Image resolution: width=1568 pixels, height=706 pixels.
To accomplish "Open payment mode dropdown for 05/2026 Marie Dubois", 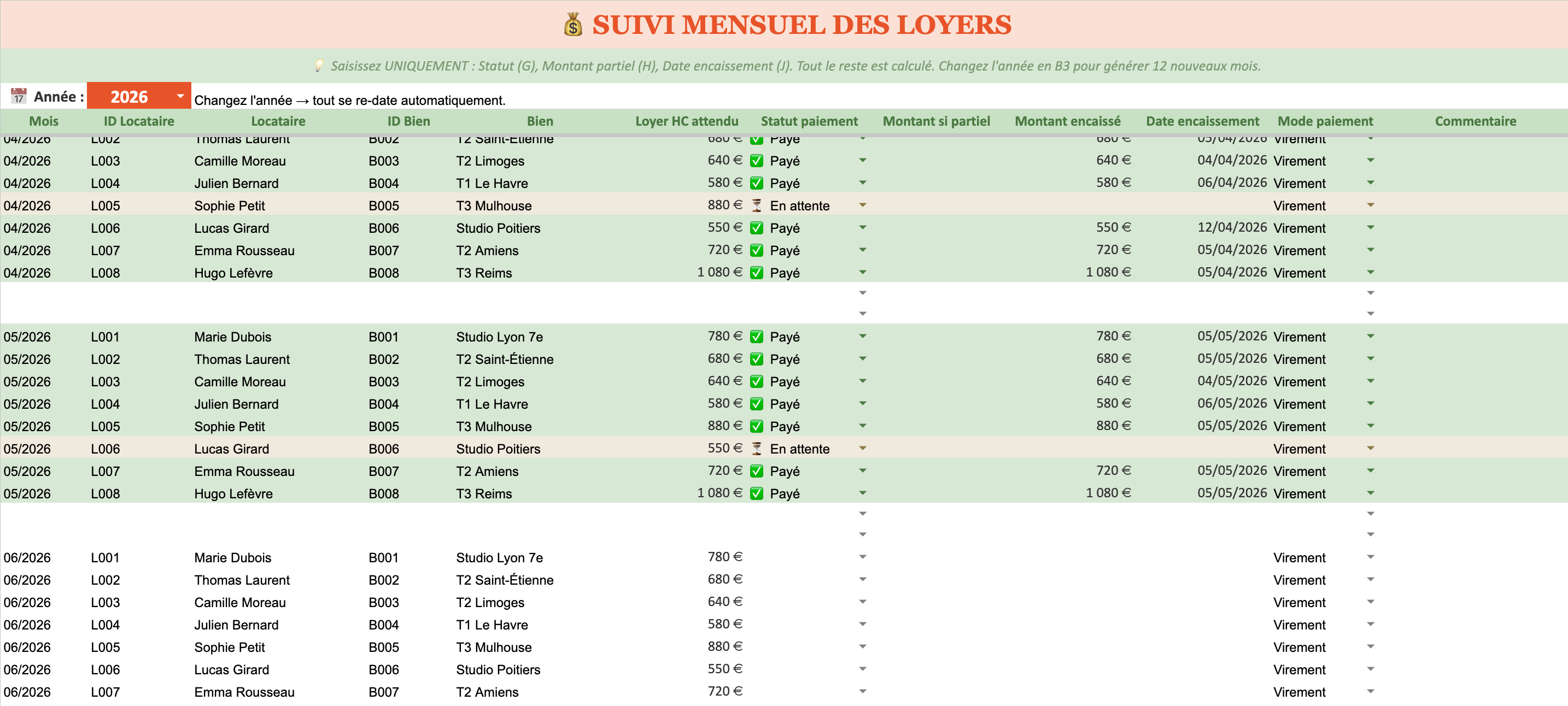I will tap(1370, 336).
